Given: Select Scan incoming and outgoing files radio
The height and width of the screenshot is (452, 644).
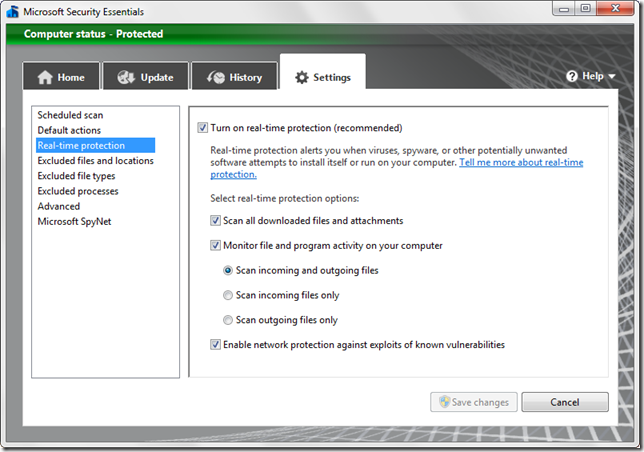Looking at the screenshot, I should (x=228, y=271).
